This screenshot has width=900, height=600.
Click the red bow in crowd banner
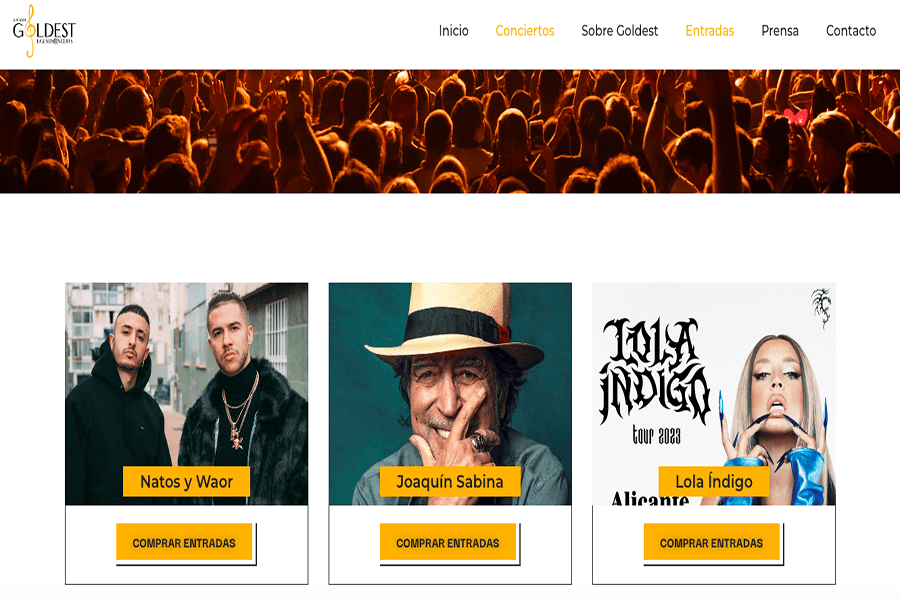796,117
